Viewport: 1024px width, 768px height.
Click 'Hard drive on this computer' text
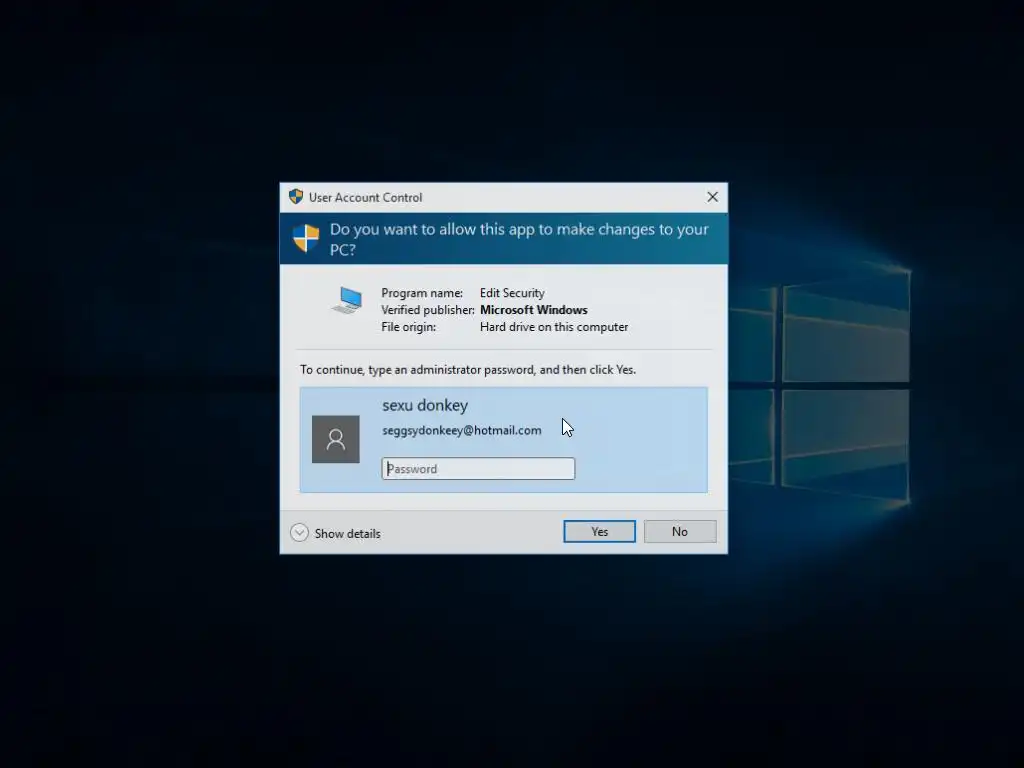[x=554, y=327]
